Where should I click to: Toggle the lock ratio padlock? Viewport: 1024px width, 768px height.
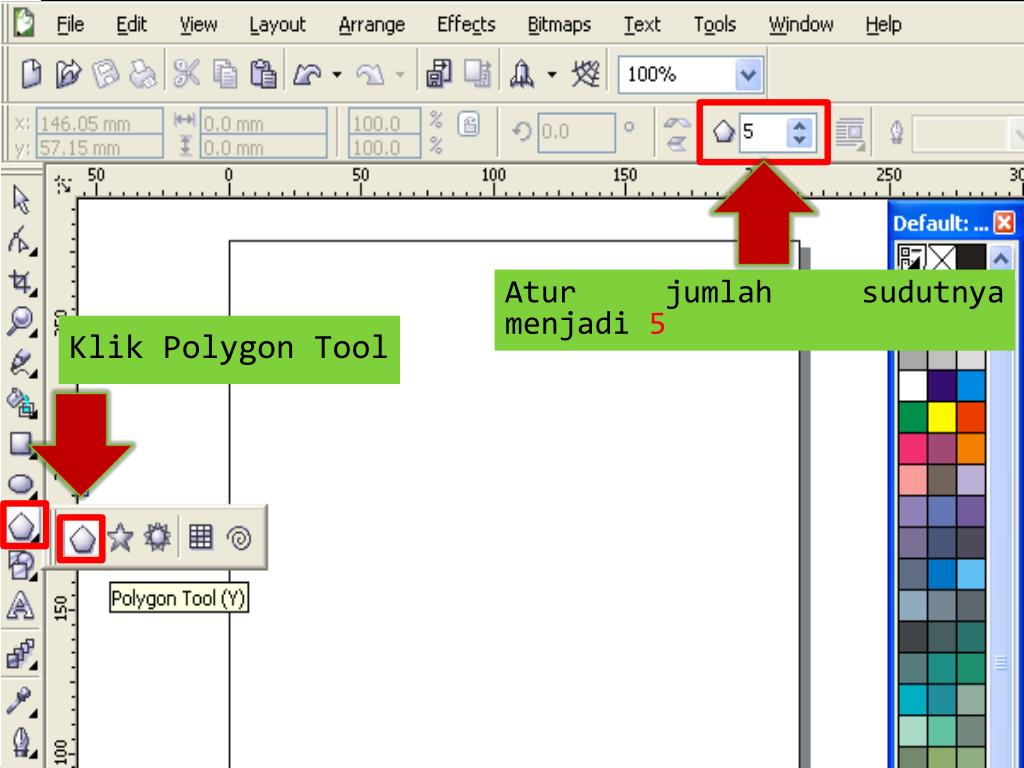coord(468,124)
